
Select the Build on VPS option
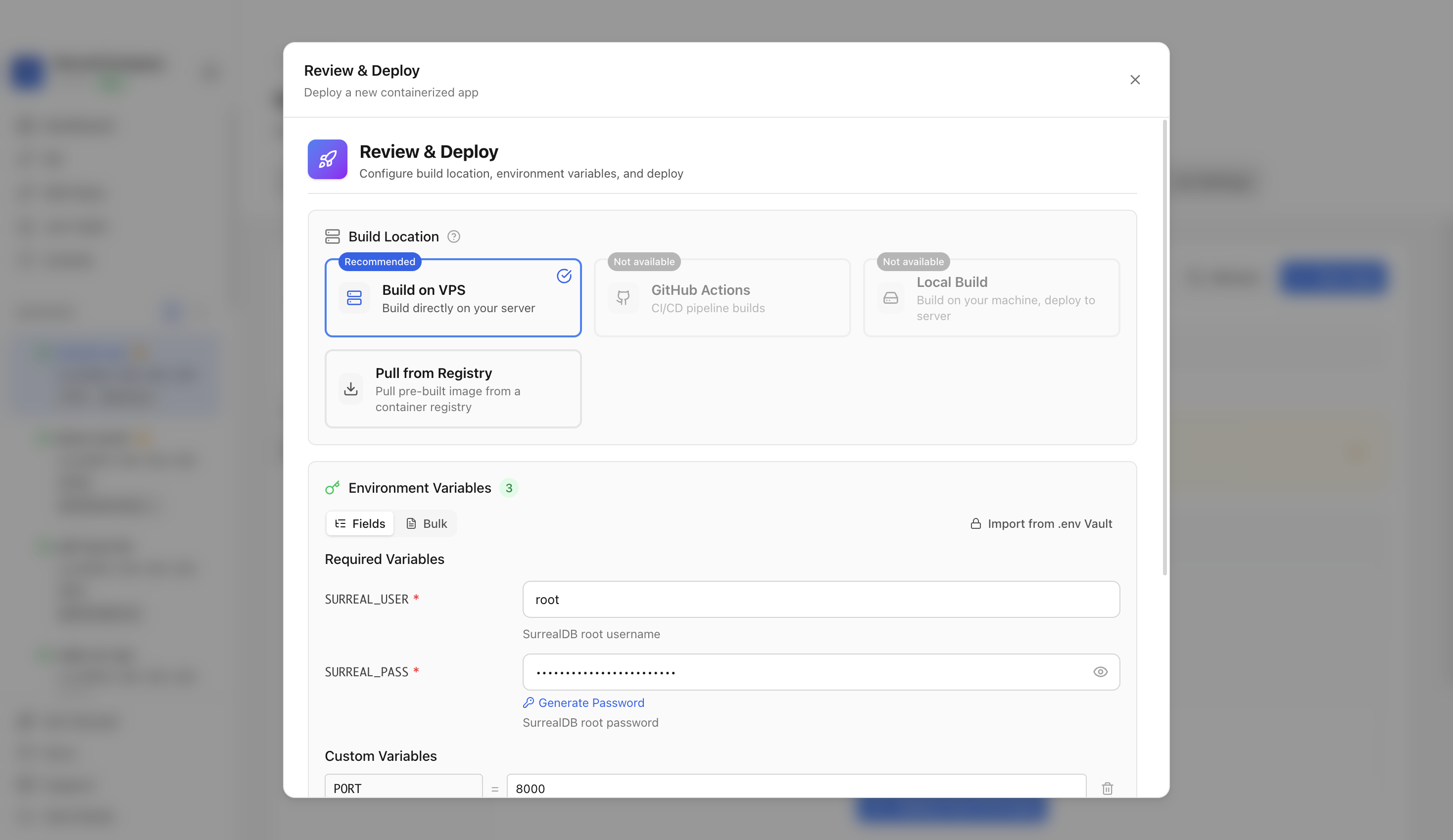(x=453, y=297)
